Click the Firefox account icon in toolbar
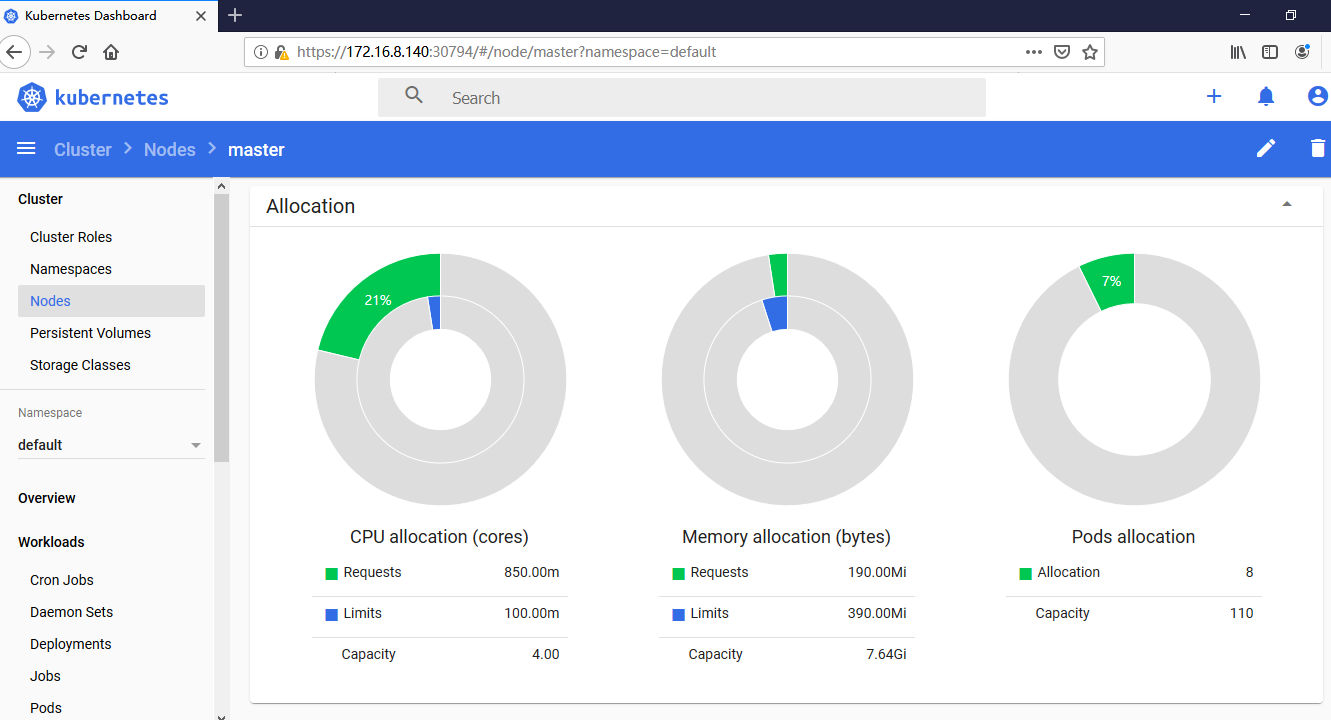This screenshot has height=720, width=1331. click(1302, 52)
